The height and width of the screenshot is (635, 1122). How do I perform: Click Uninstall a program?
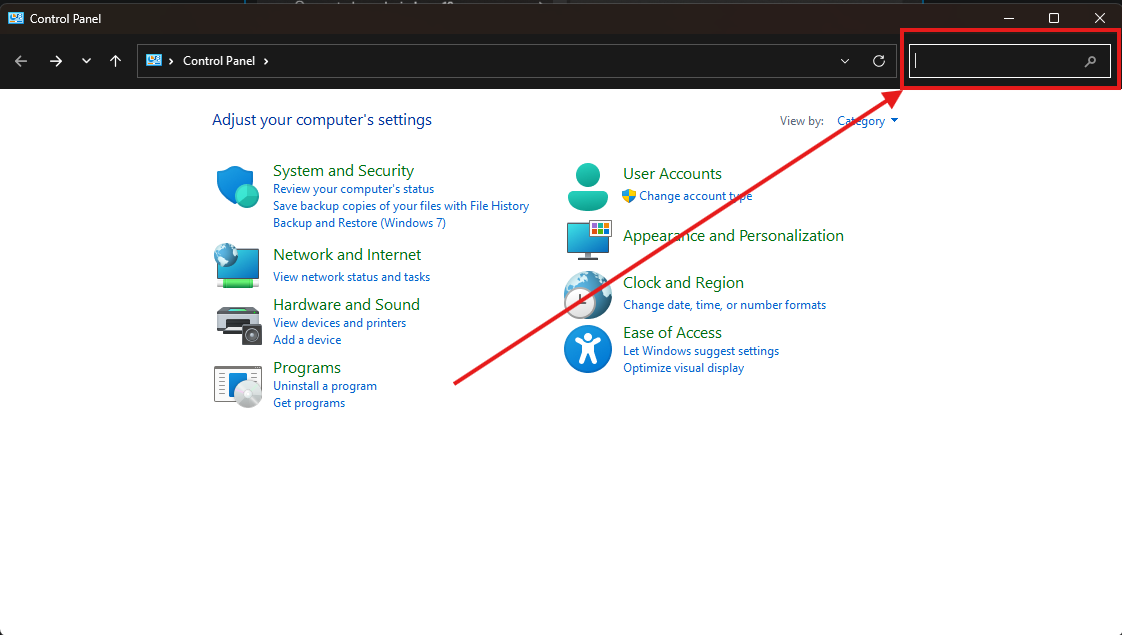click(325, 386)
